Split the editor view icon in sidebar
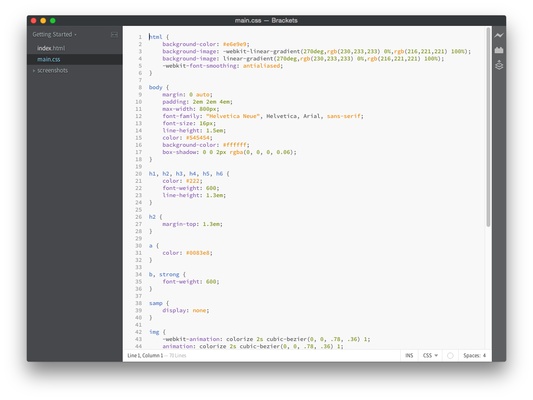533x400 pixels. click(x=114, y=35)
